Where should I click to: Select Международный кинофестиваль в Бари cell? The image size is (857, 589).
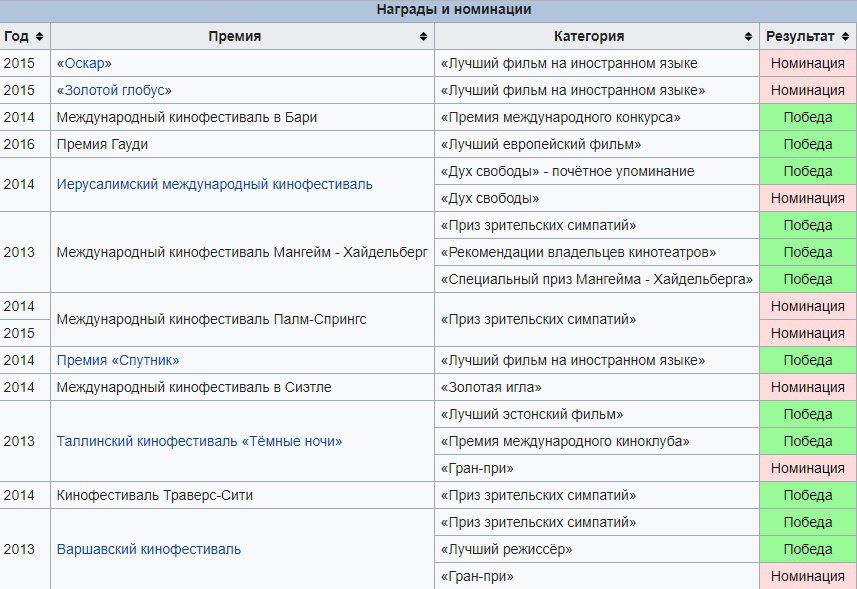coord(243,117)
